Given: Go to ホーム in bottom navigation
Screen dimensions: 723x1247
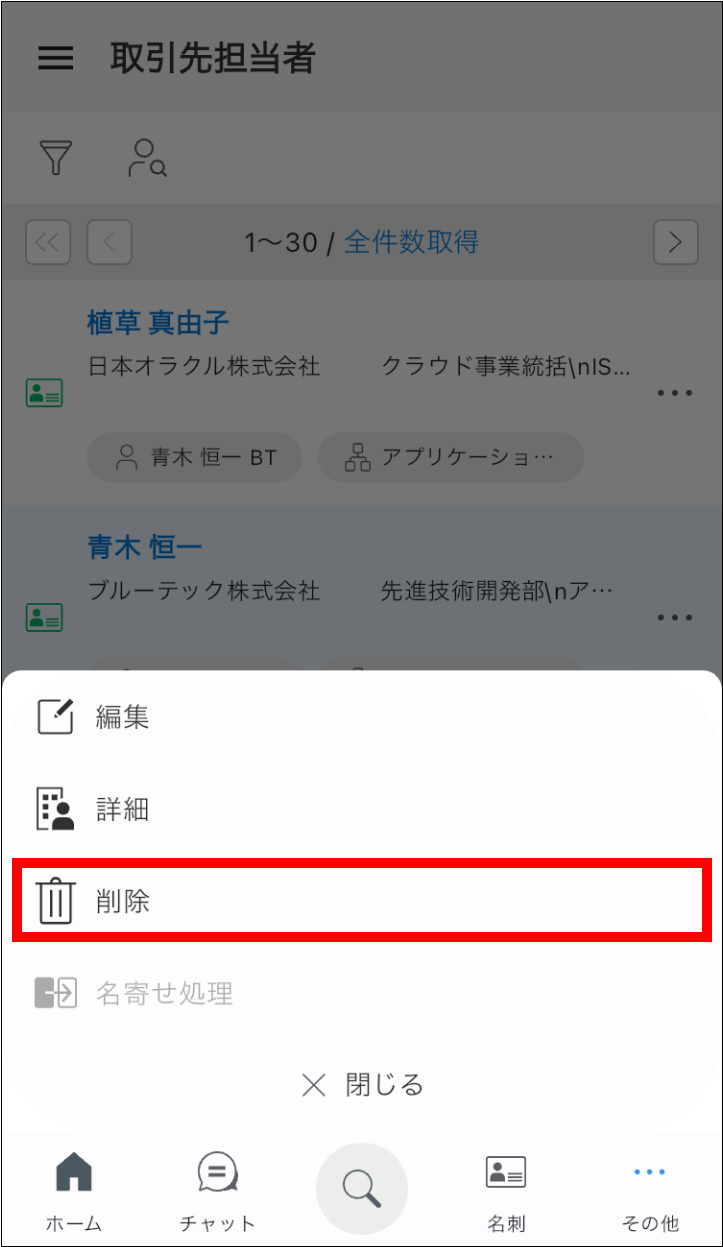Looking at the screenshot, I should click(x=74, y=1192).
